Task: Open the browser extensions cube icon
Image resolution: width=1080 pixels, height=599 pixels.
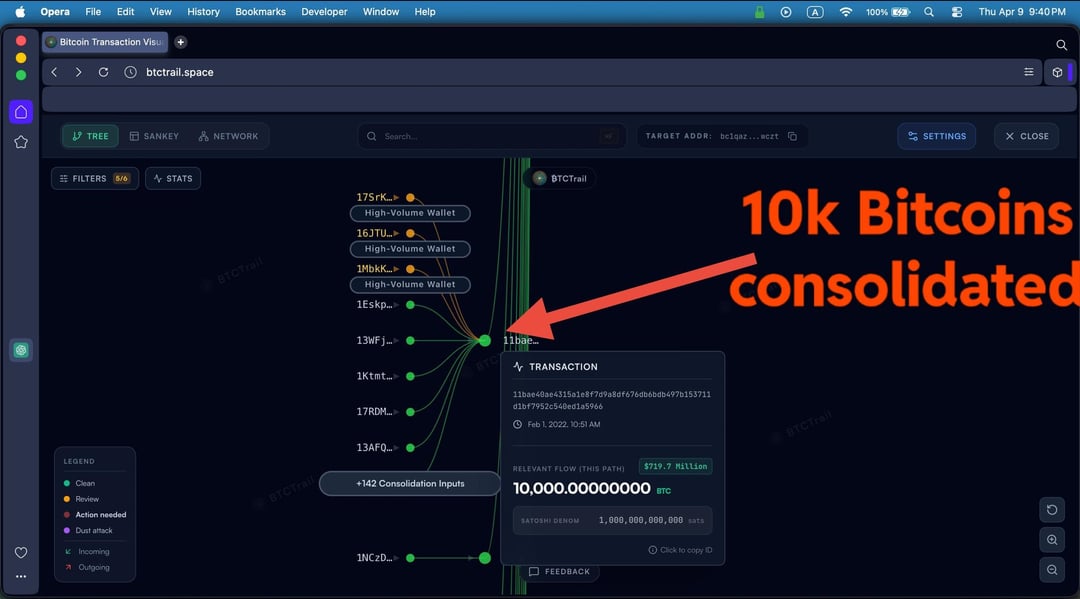Action: click(1057, 73)
